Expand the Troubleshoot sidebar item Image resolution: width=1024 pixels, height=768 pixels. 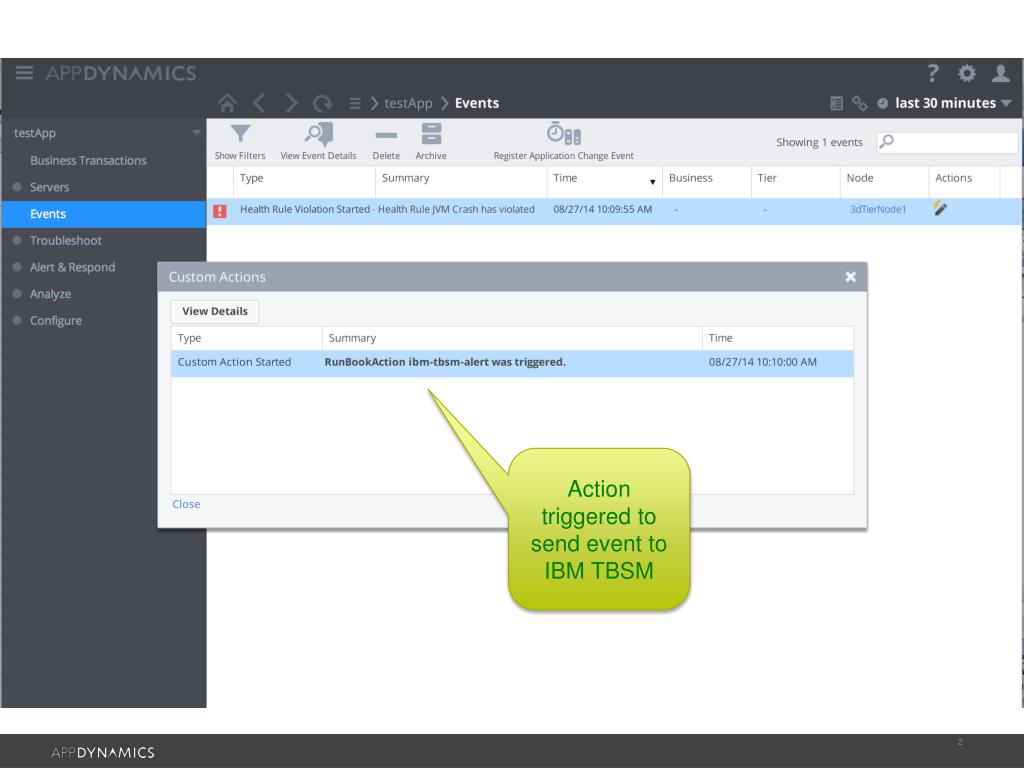tap(17, 240)
